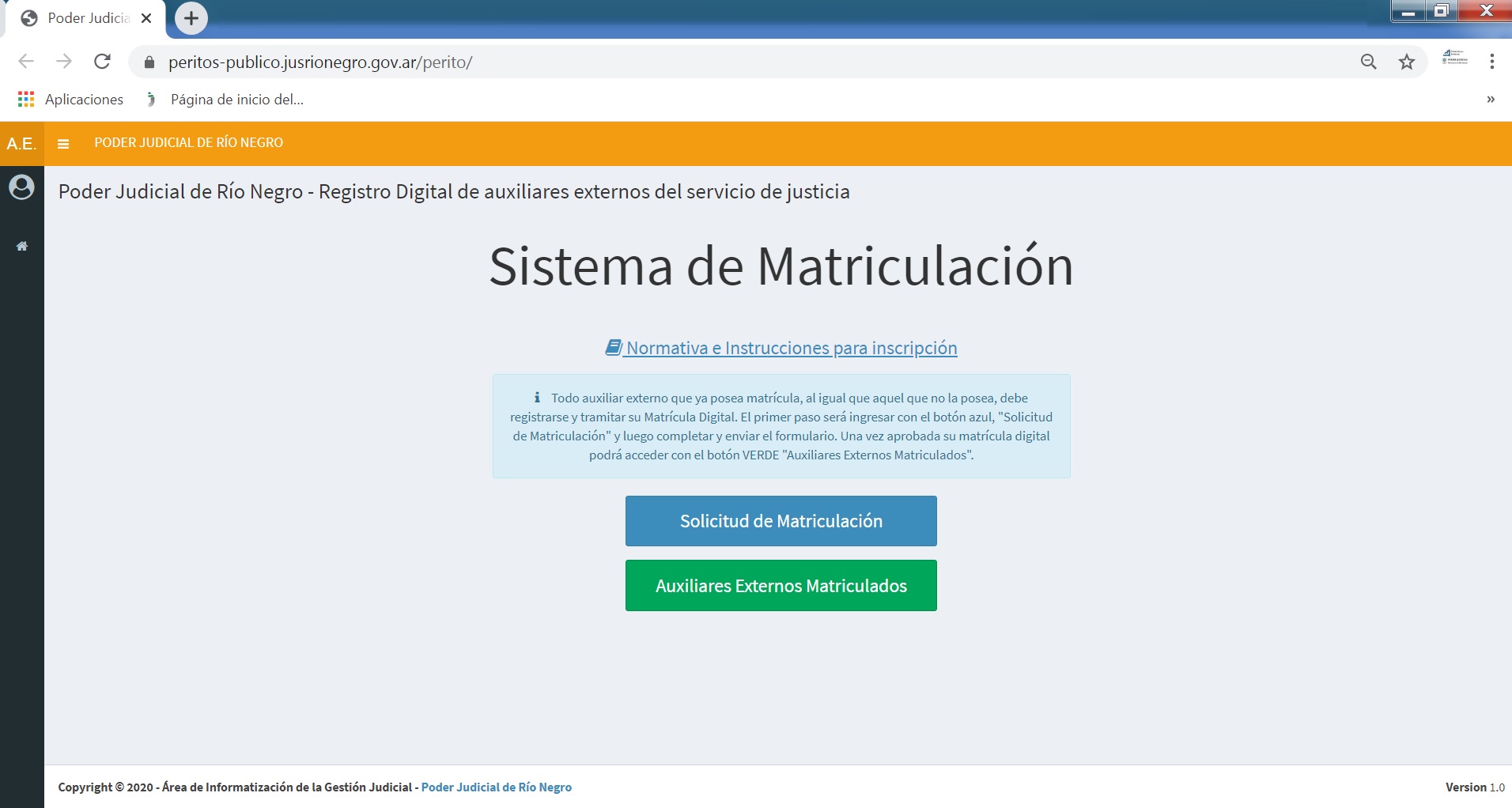
Task: Click the home icon in the sidebar
Action: tap(21, 245)
